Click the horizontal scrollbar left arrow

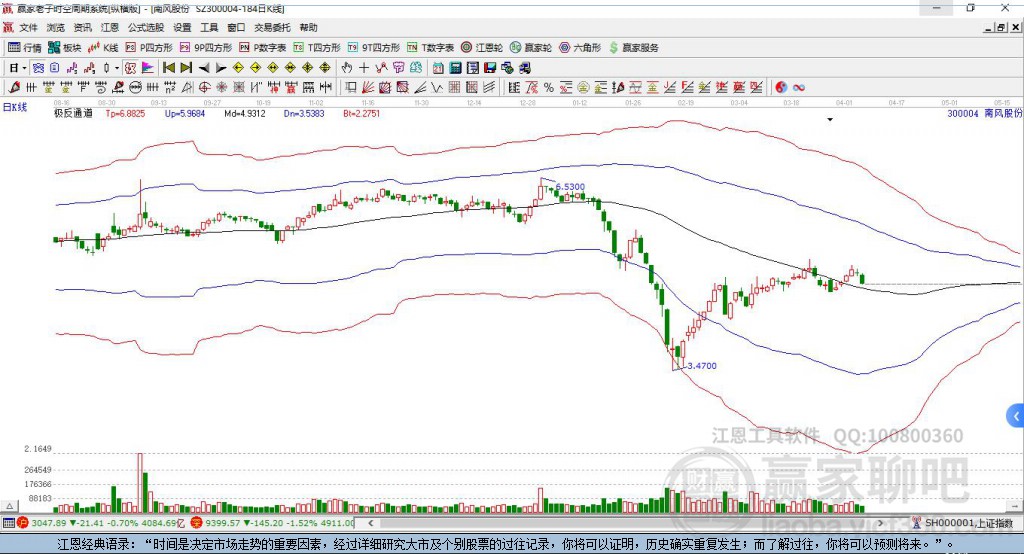(371, 523)
